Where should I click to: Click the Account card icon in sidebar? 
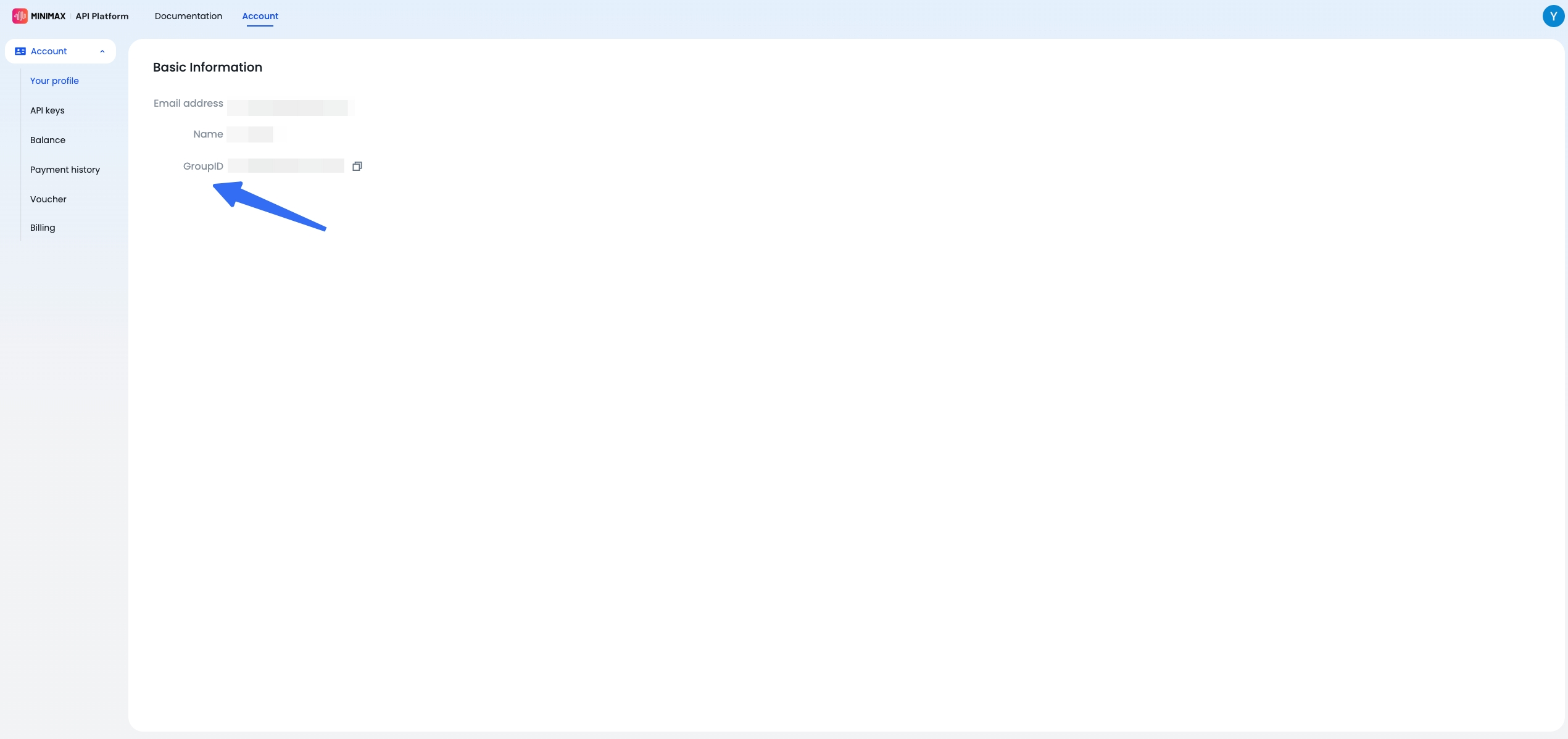[20, 51]
